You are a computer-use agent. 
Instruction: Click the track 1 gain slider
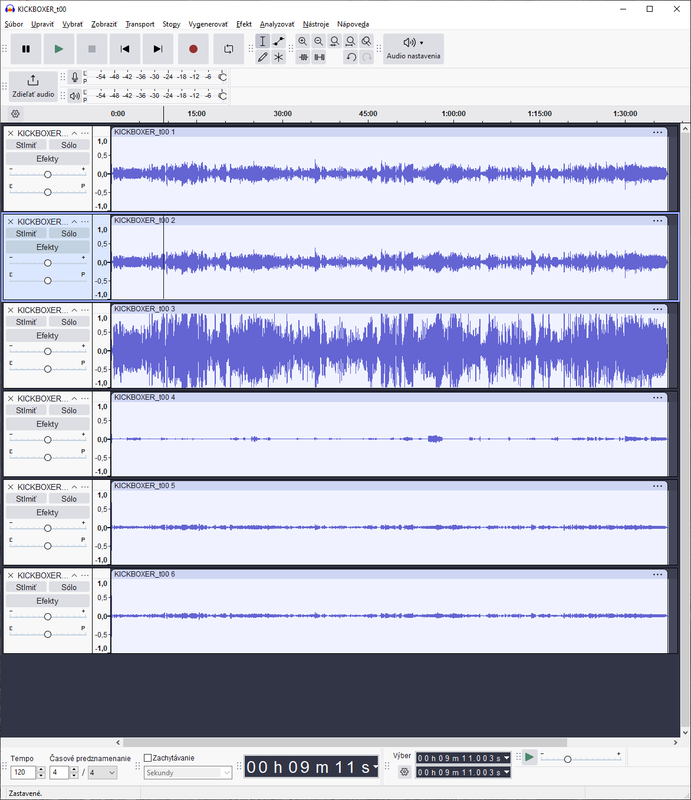(47, 174)
